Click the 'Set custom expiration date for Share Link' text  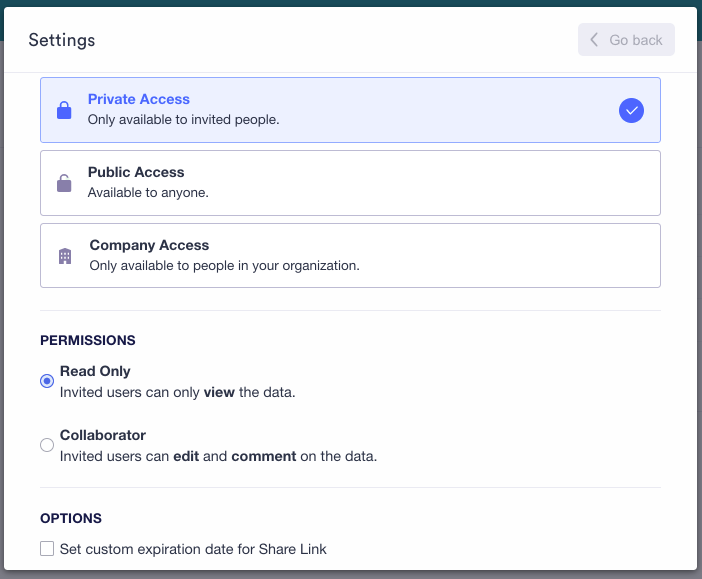[193, 549]
